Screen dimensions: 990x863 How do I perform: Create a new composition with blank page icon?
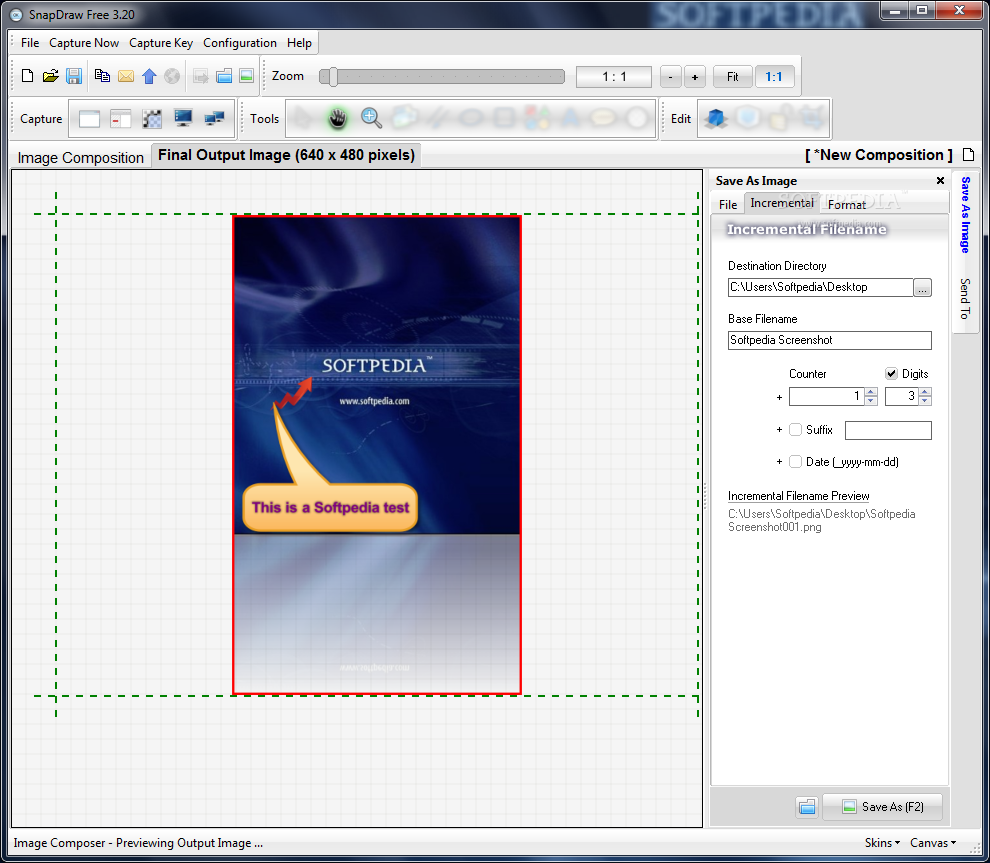(x=27, y=76)
